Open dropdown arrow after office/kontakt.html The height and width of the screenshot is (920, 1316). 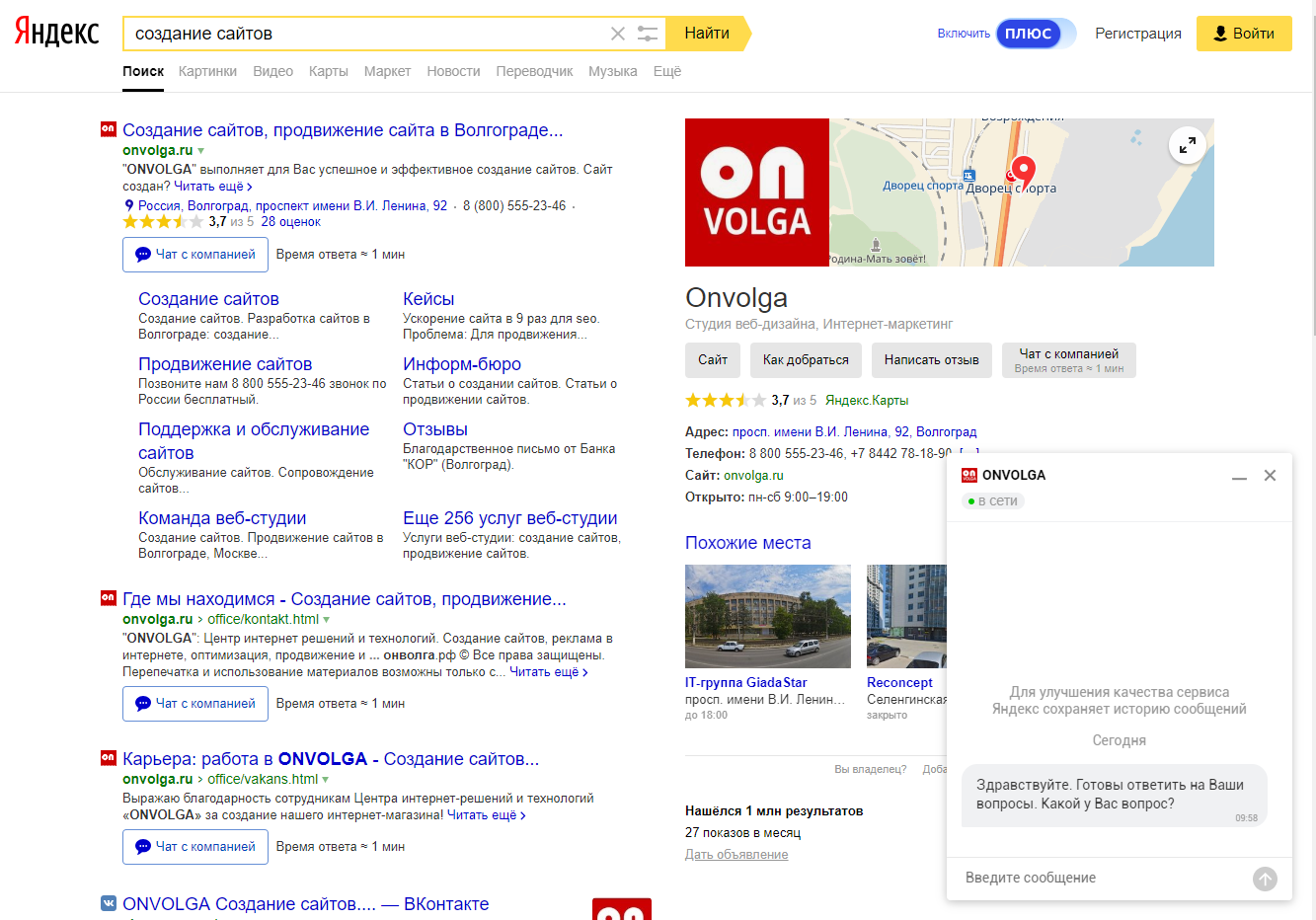click(x=327, y=620)
